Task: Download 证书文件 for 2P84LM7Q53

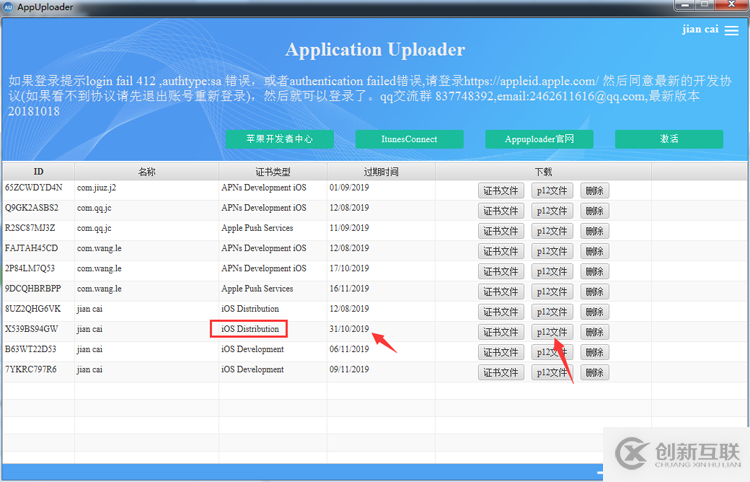Action: coord(501,272)
